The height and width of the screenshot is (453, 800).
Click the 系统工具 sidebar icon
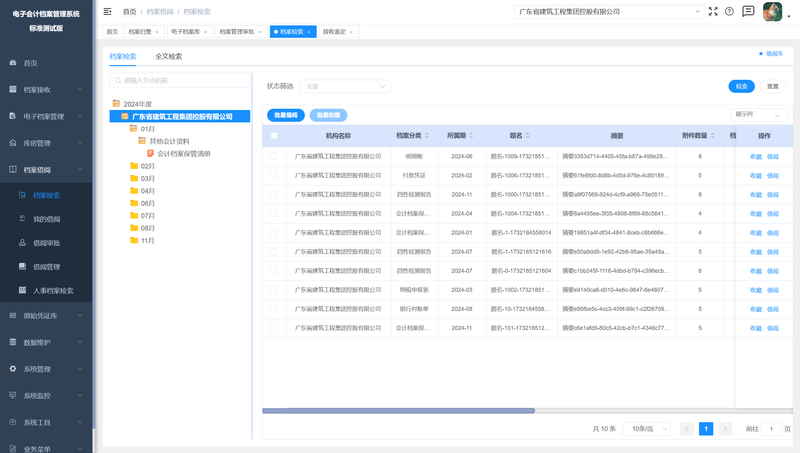(x=13, y=422)
